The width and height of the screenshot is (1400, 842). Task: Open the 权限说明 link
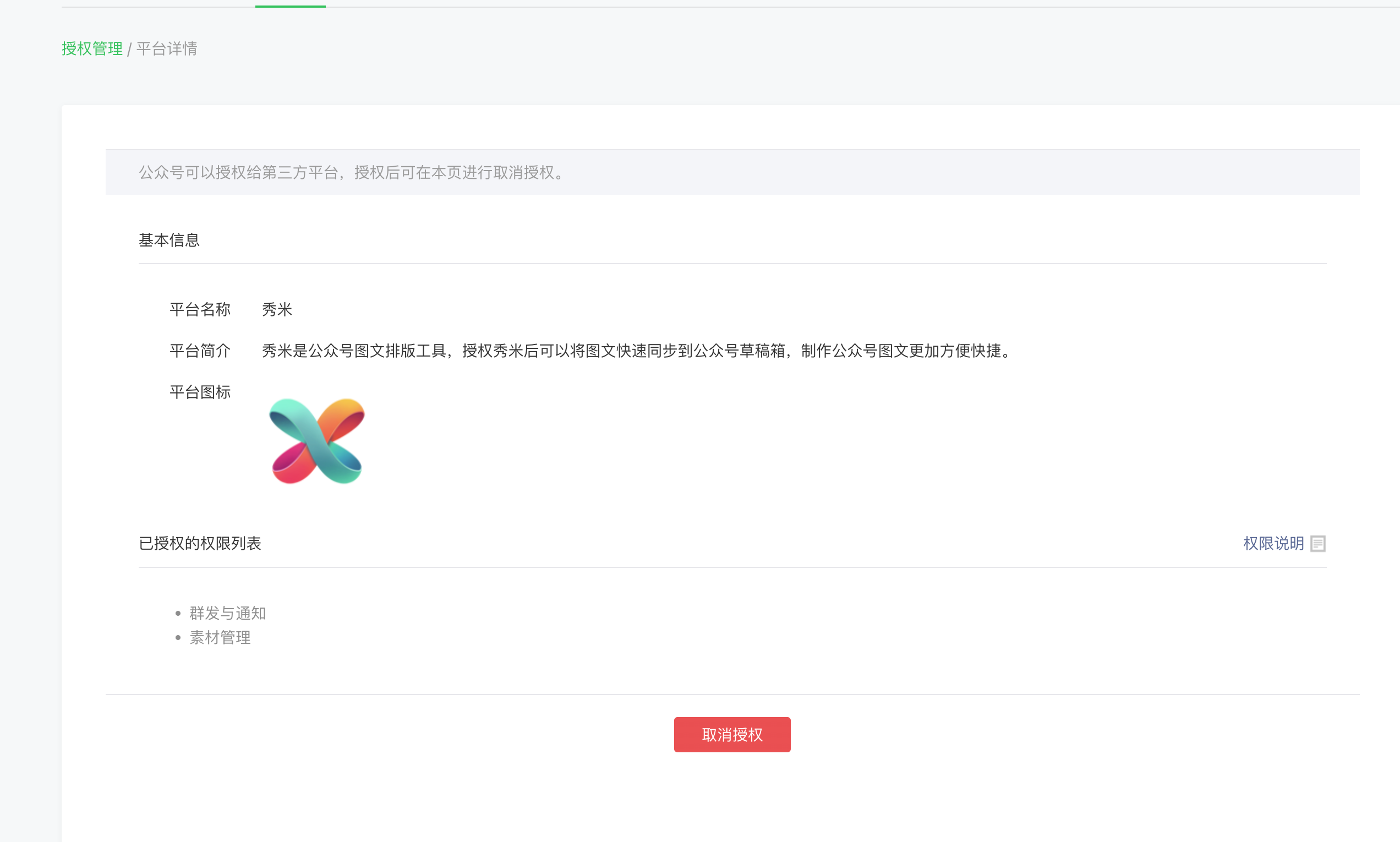point(1273,543)
